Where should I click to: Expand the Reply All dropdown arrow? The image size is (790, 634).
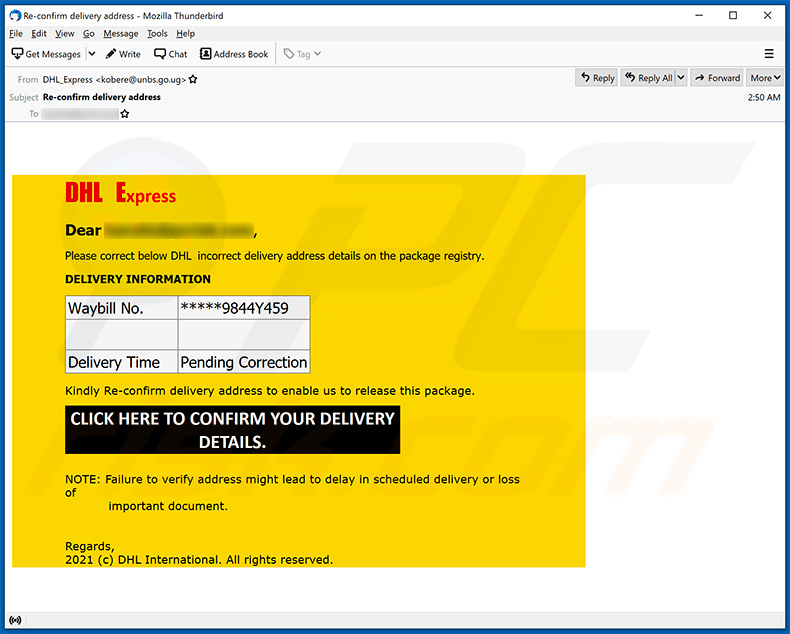[681, 78]
